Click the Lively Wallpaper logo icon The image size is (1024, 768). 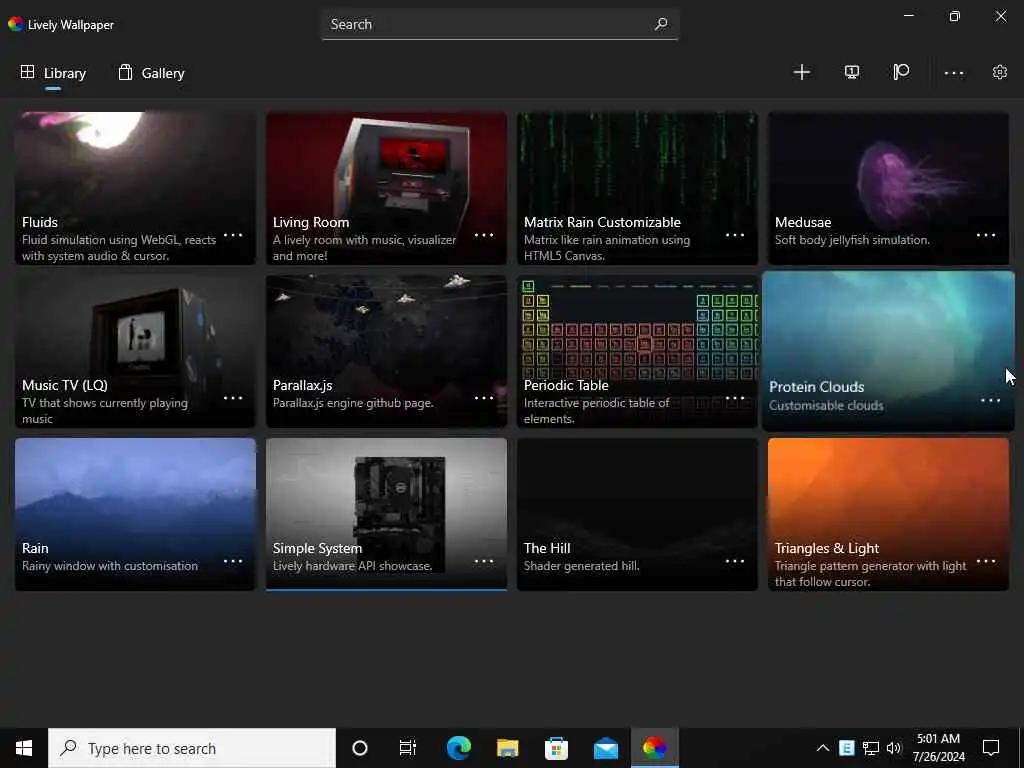point(15,25)
